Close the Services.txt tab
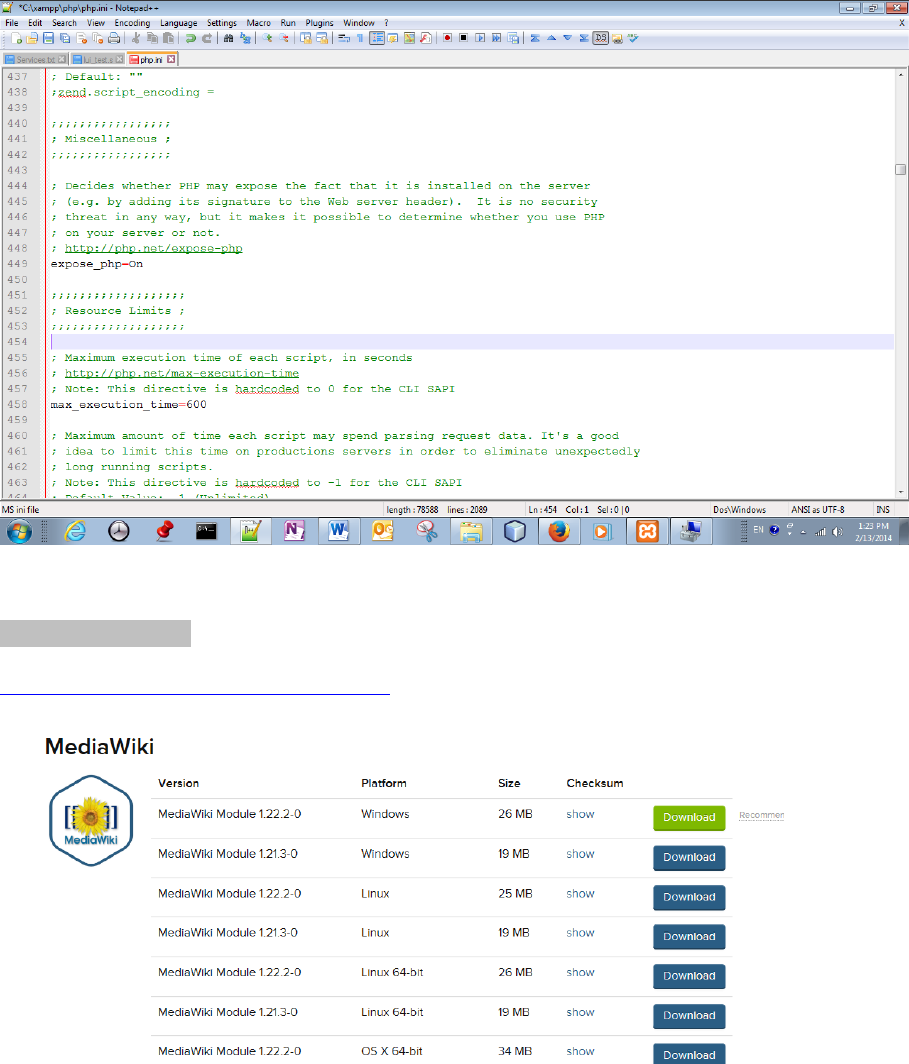Screen dimensions: 909x1064 point(62,59)
